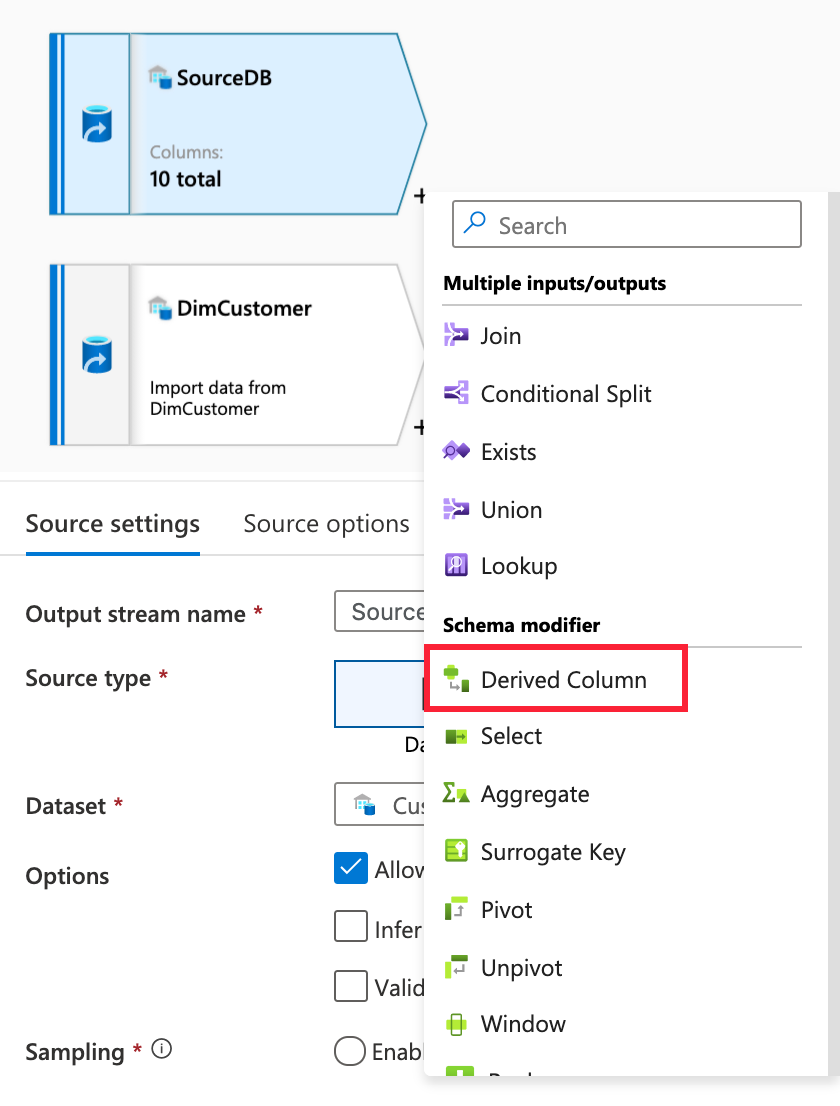Viewport: 840px width, 1106px height.
Task: Select the Enable sampling radio button
Action: 350,1051
